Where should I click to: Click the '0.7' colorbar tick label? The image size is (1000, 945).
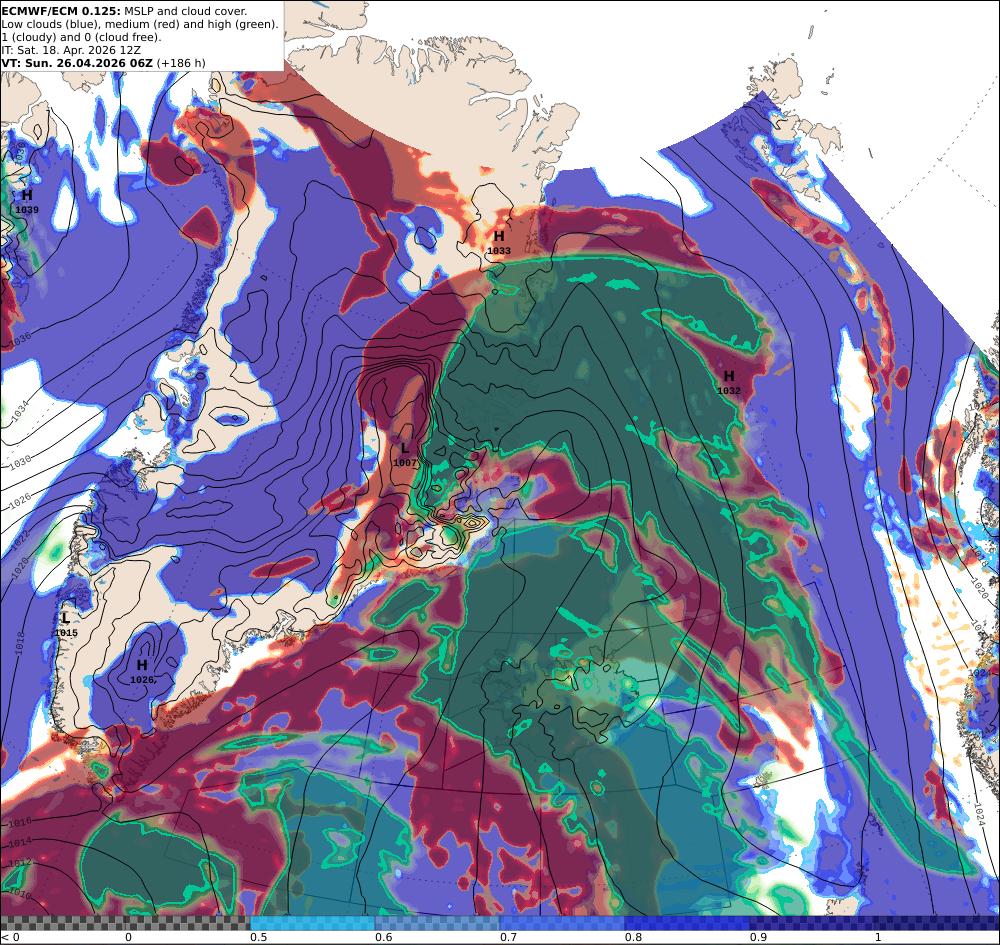[508, 937]
